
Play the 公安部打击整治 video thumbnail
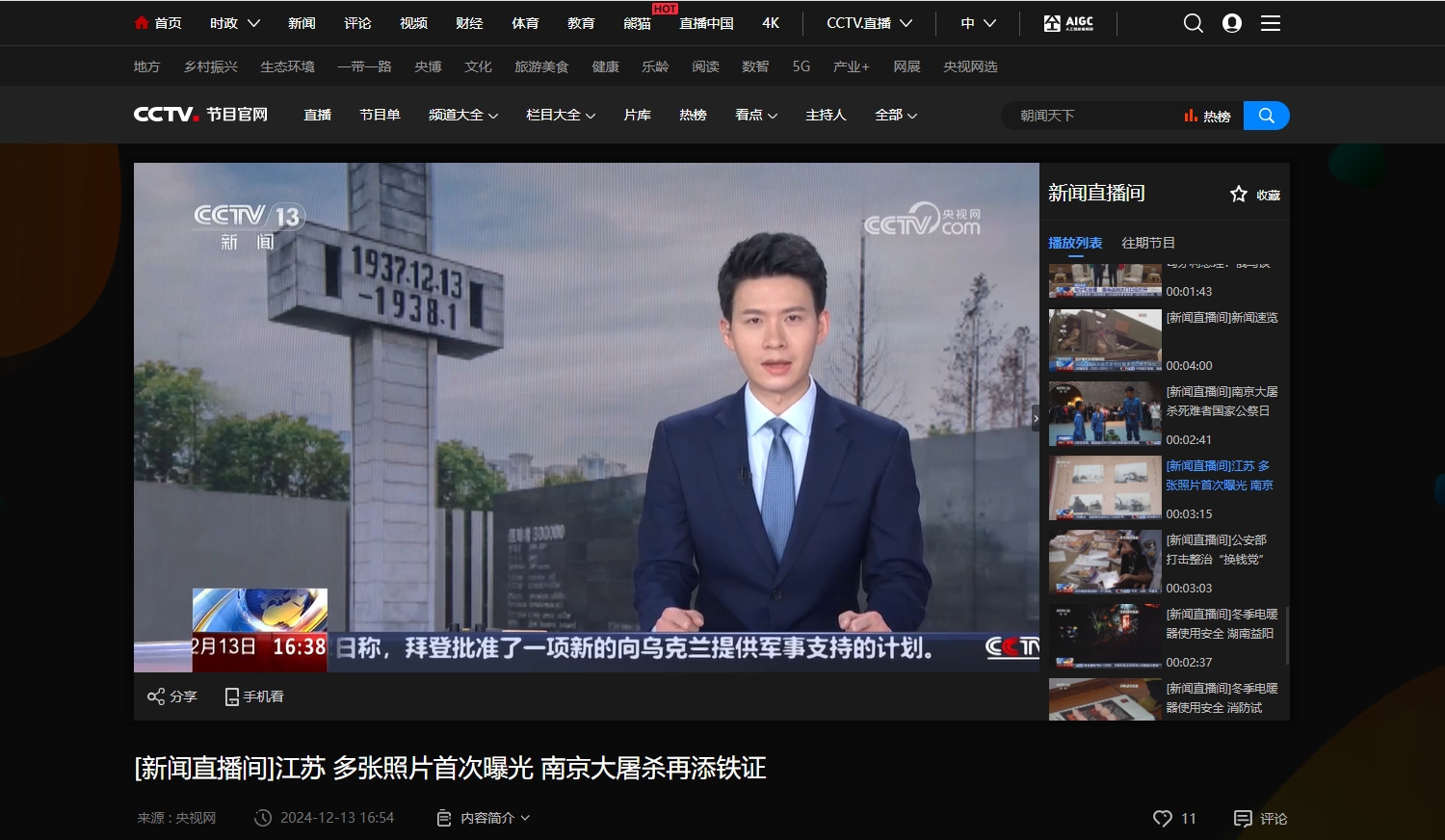point(1104,561)
